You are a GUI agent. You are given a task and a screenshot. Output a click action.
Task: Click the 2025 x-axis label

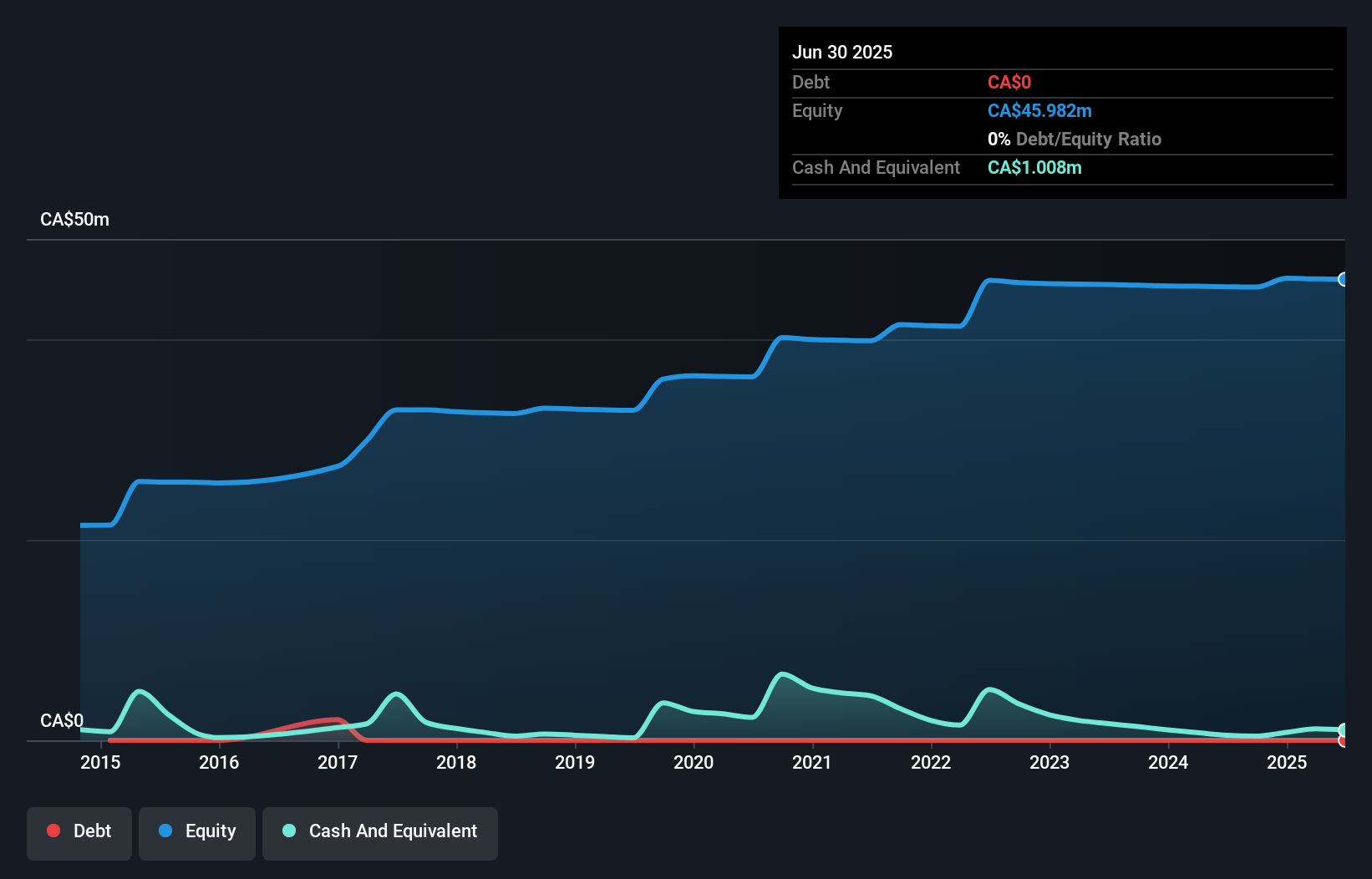(x=1287, y=762)
